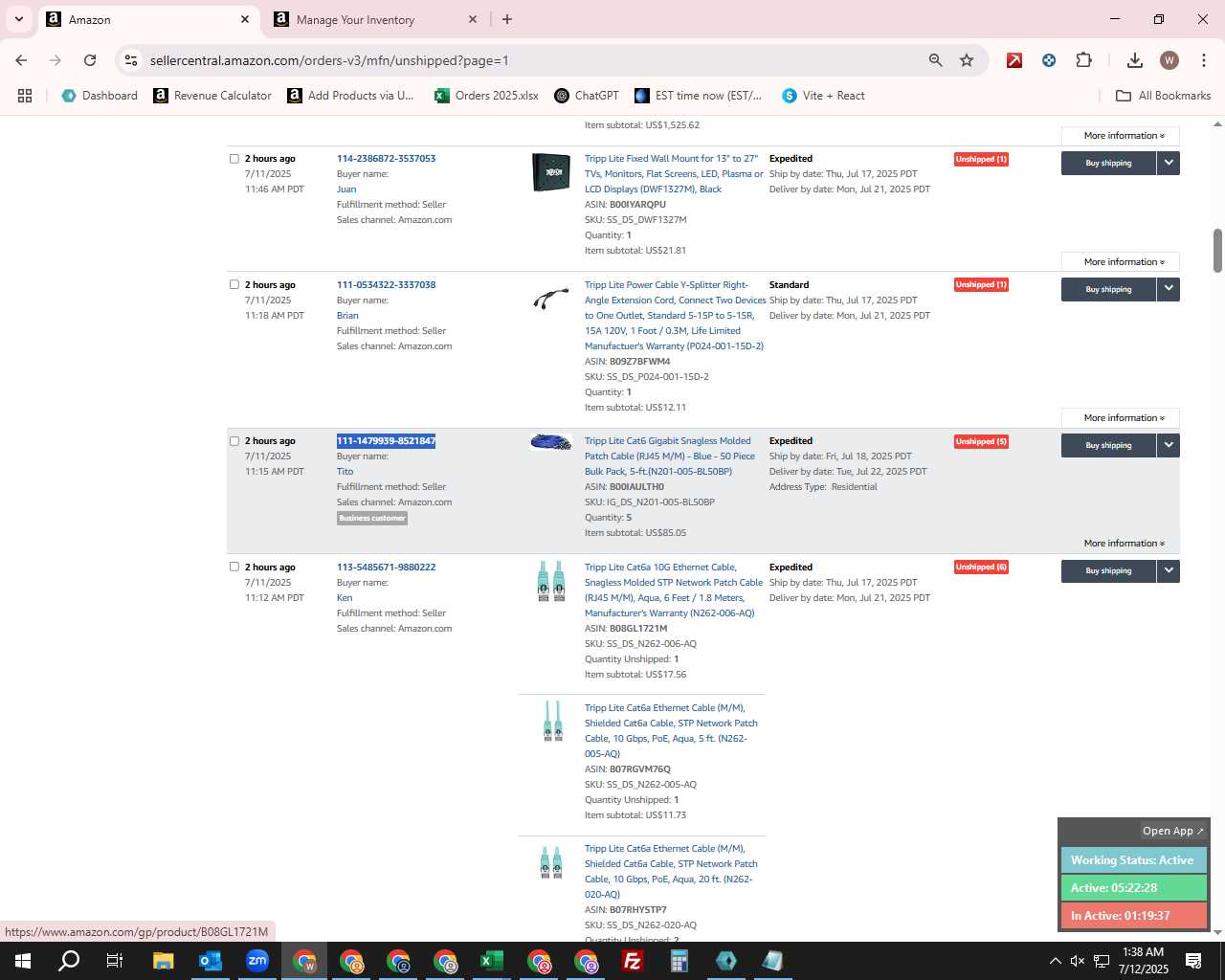Buy shipping for Brian's power cable order
This screenshot has width=1225, height=980.
click(x=1108, y=289)
